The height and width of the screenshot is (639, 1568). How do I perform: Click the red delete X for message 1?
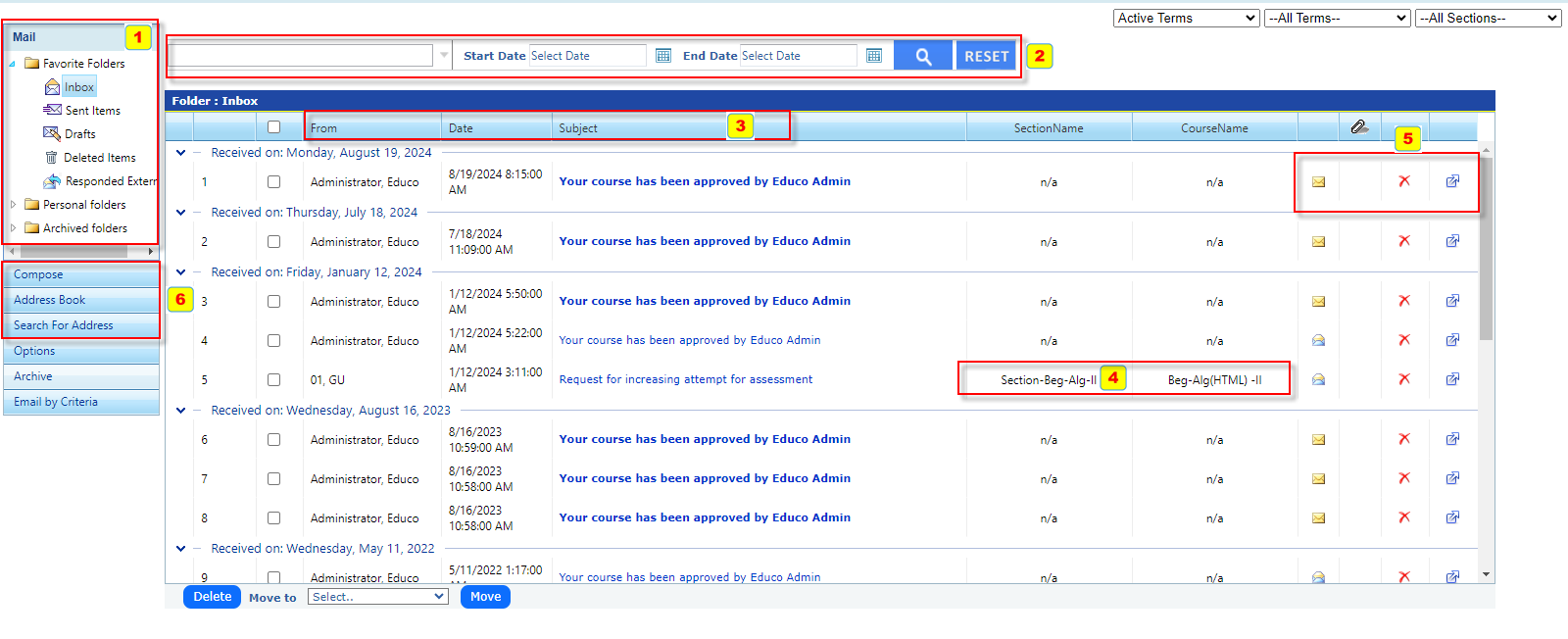(x=1404, y=181)
